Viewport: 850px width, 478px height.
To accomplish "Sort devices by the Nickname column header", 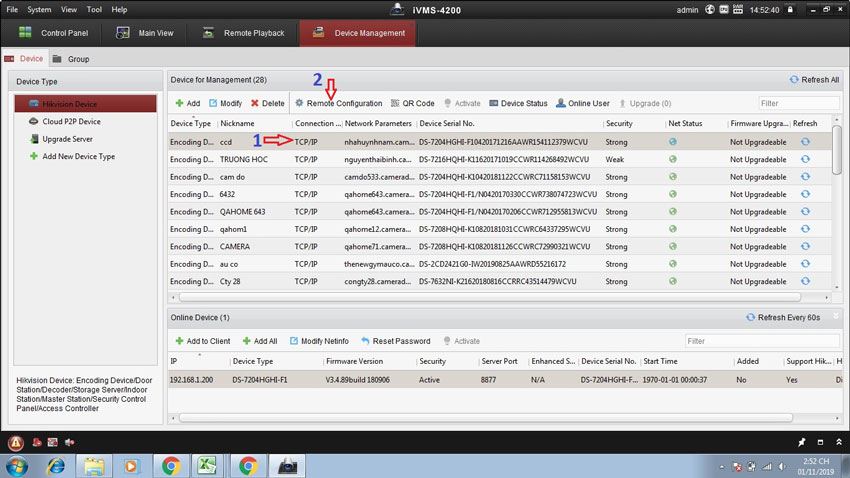I will [x=237, y=124].
